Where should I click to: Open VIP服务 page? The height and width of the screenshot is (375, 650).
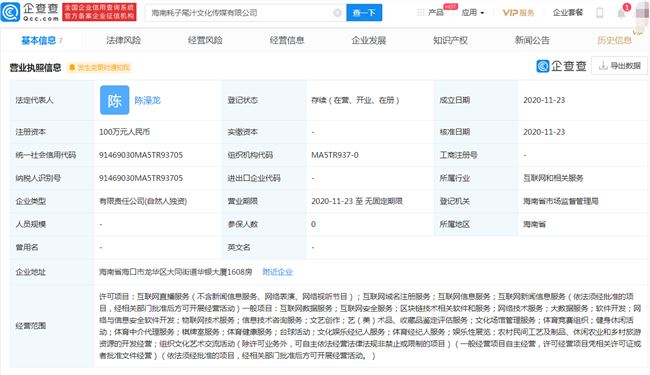pyautogui.click(x=518, y=12)
